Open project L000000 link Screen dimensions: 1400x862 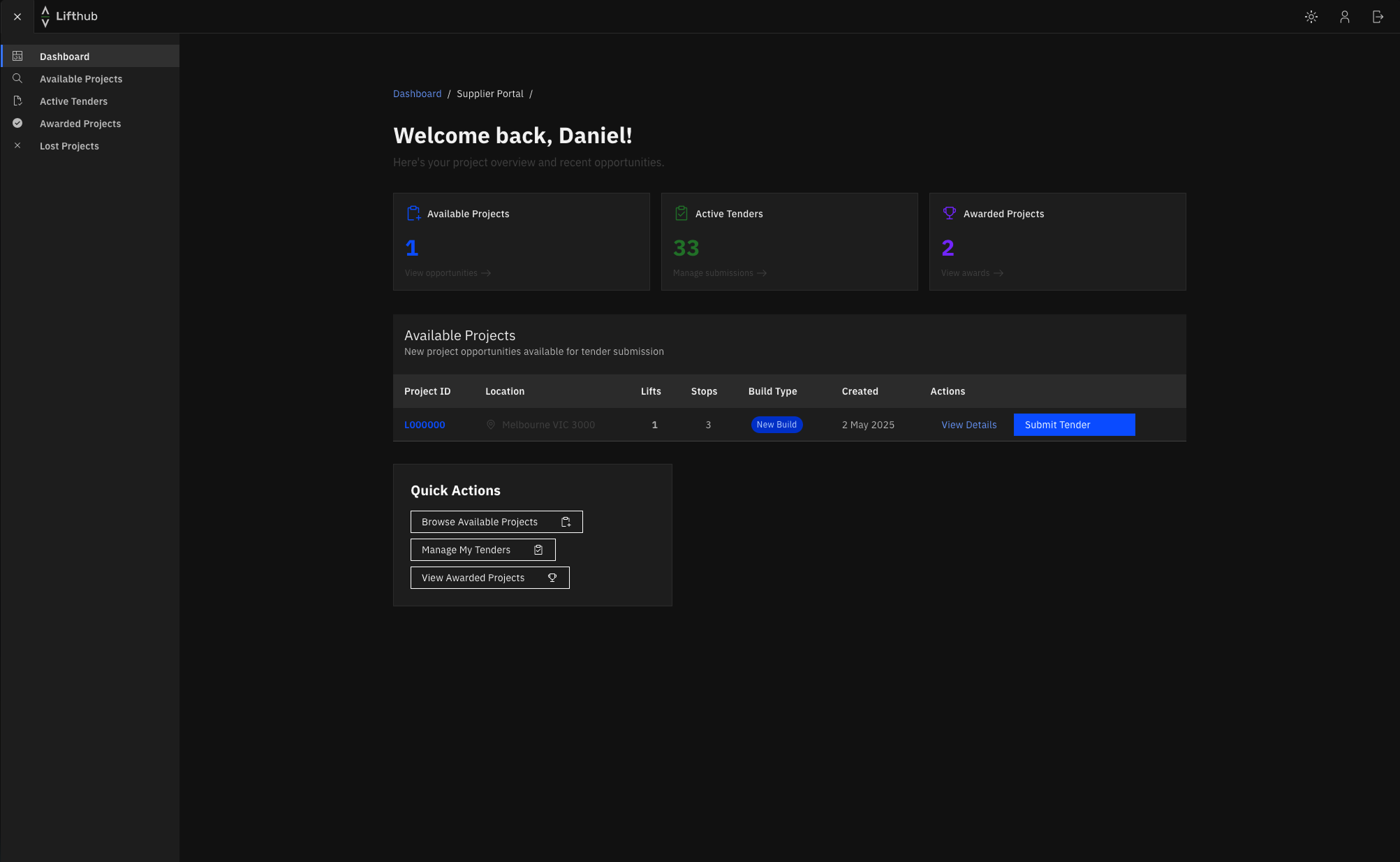pyautogui.click(x=424, y=425)
